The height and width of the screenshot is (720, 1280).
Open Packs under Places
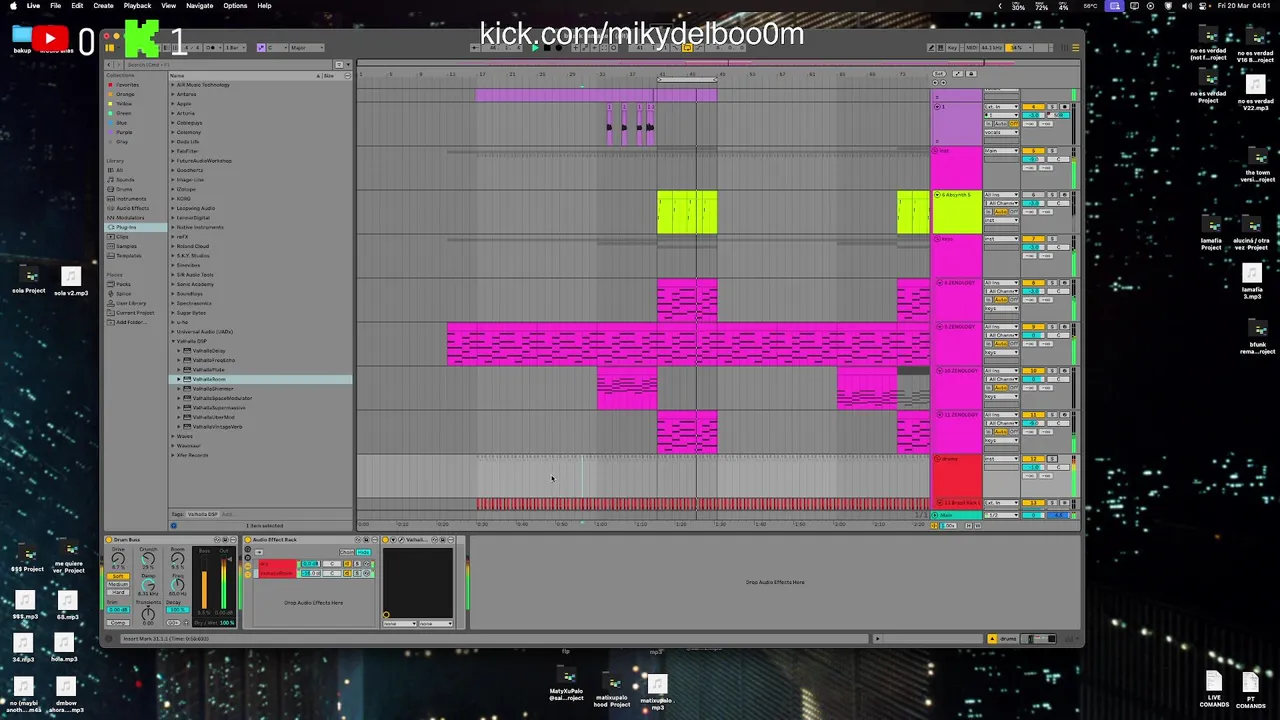(x=123, y=284)
